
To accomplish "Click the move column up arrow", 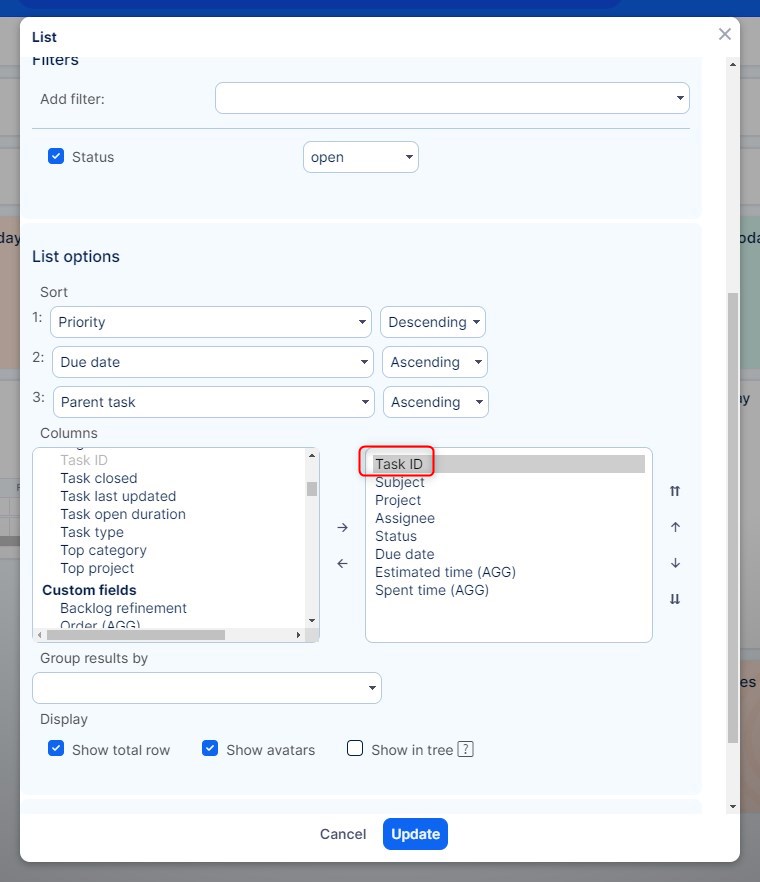I will tap(675, 527).
